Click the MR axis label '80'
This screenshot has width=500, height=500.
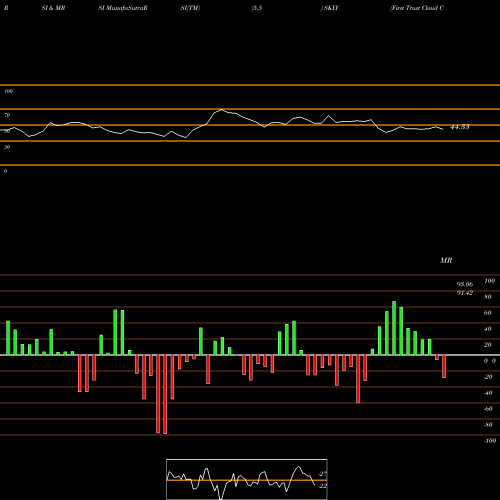(488, 297)
